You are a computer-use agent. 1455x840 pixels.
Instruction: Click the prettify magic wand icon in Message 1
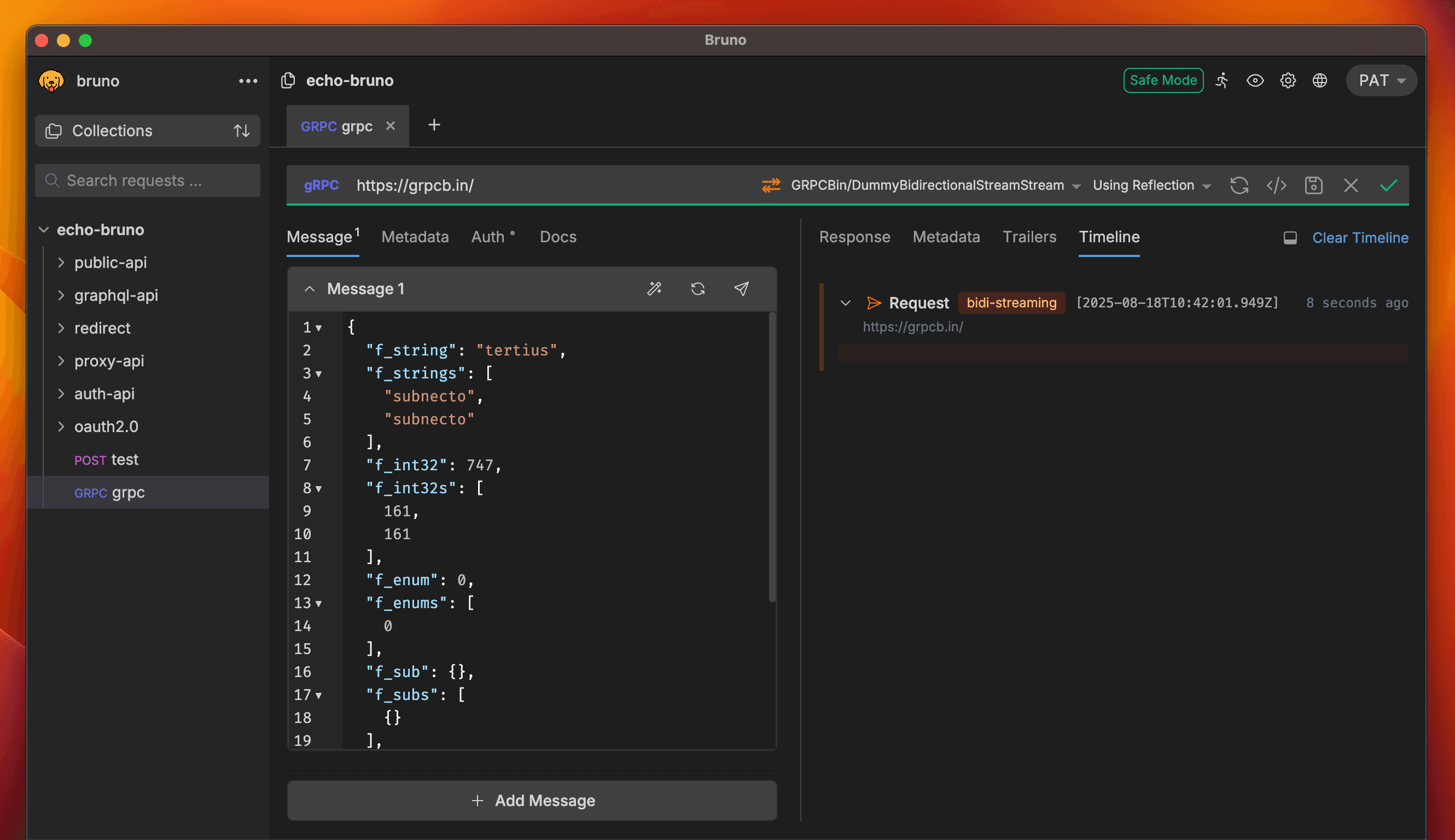pos(654,288)
